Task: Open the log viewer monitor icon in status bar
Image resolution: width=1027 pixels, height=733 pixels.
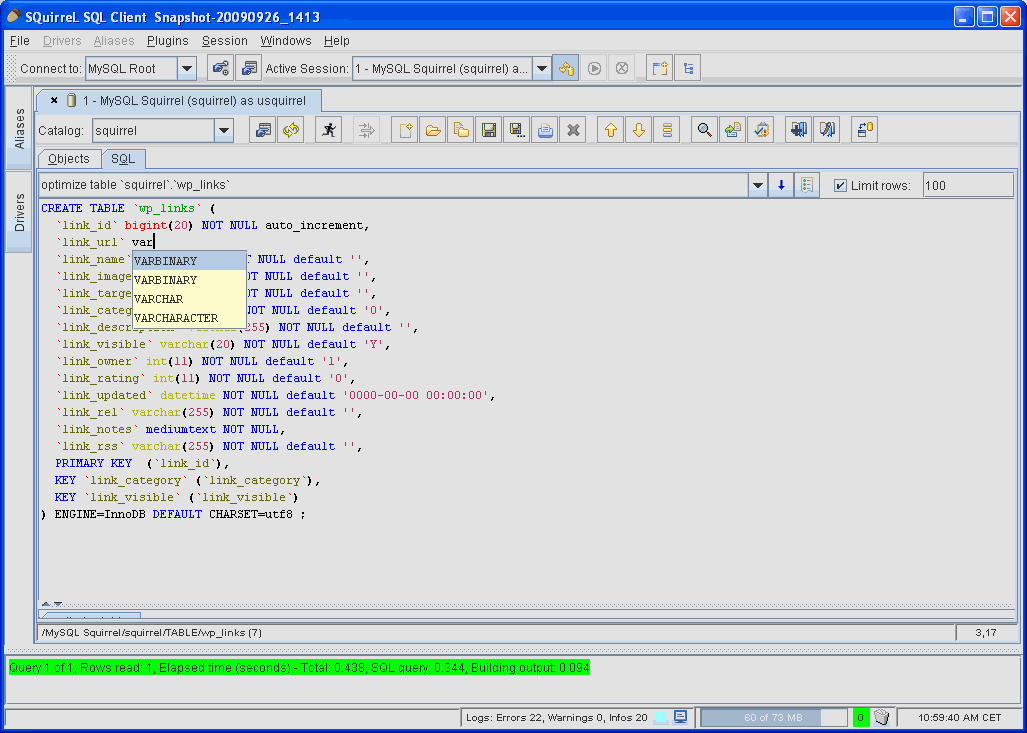Action: [680, 717]
